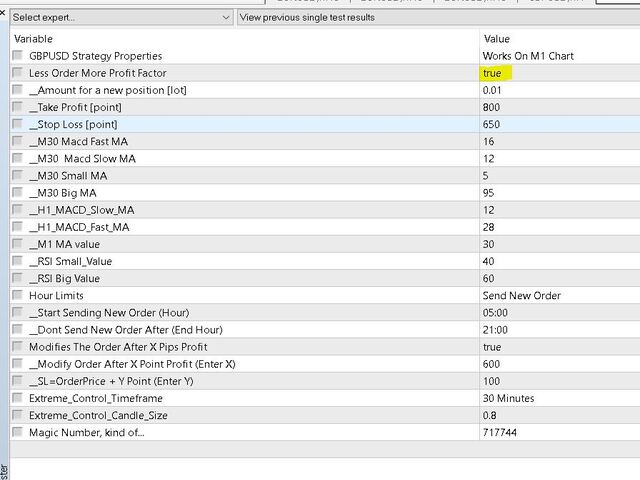
Task: Tick the RSI Big Value checkbox
Action: pyautogui.click(x=17, y=278)
